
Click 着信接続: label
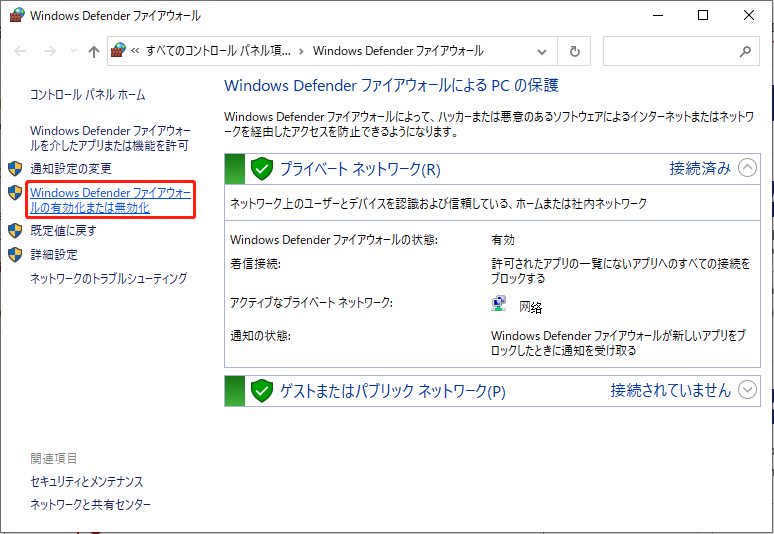255,264
